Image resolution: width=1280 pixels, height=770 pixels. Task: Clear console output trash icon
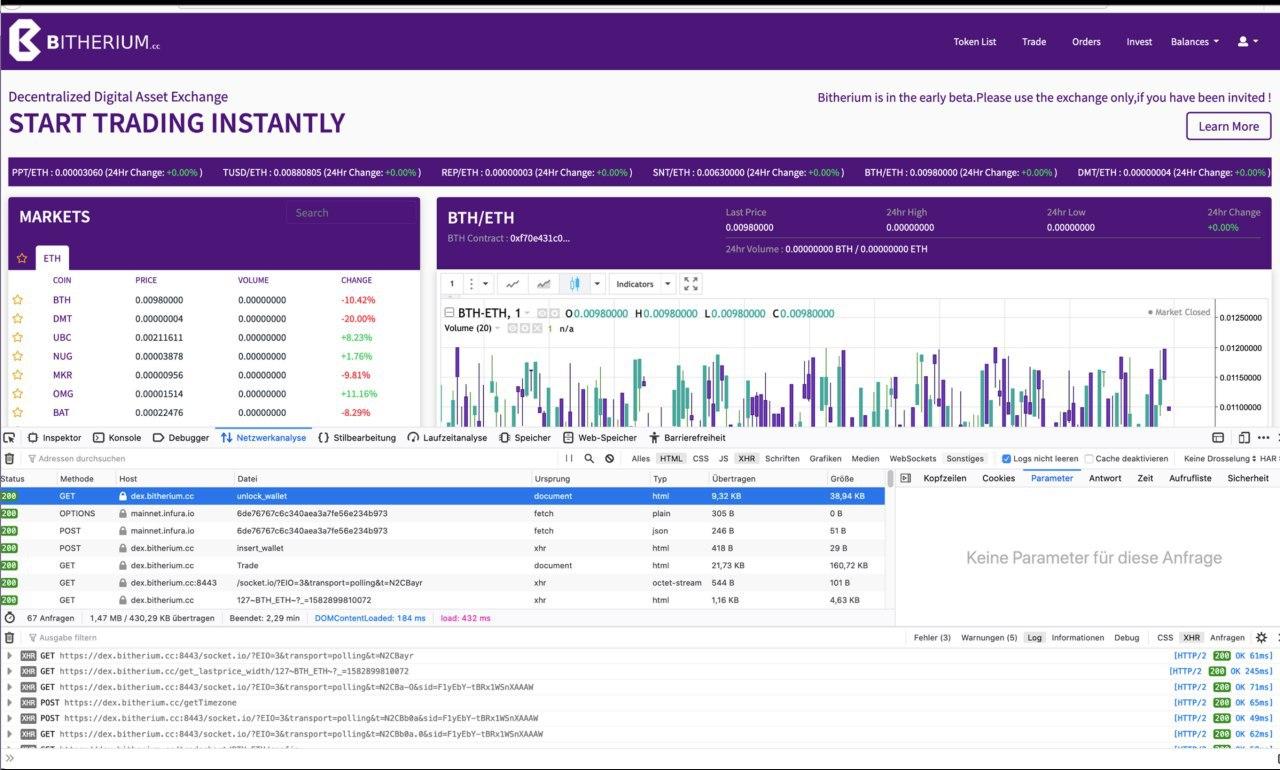click(x=10, y=637)
